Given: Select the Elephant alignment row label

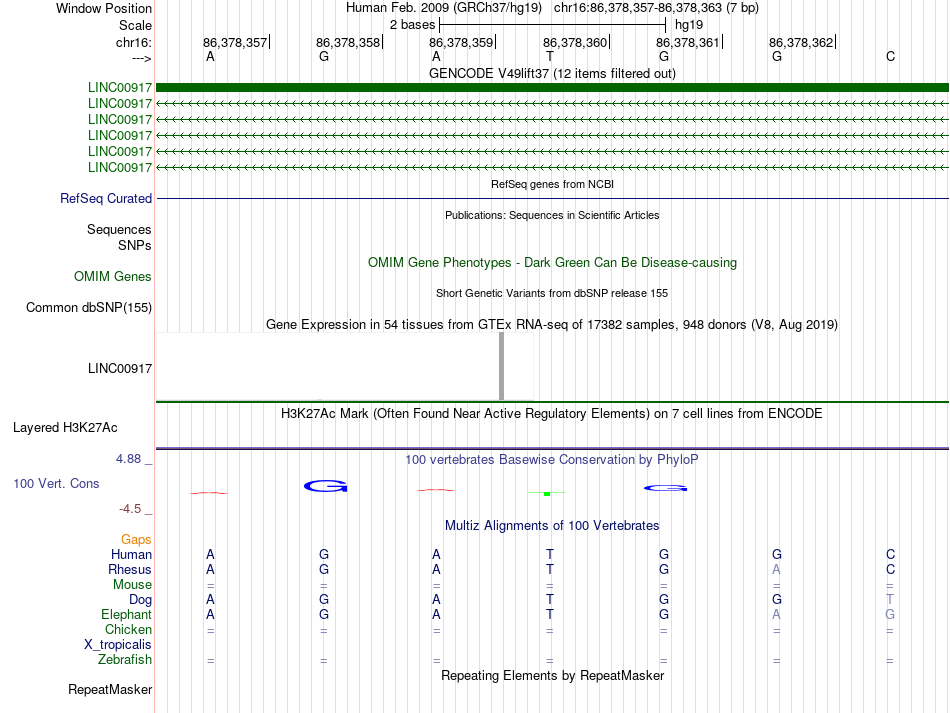Looking at the screenshot, I should point(127,614).
